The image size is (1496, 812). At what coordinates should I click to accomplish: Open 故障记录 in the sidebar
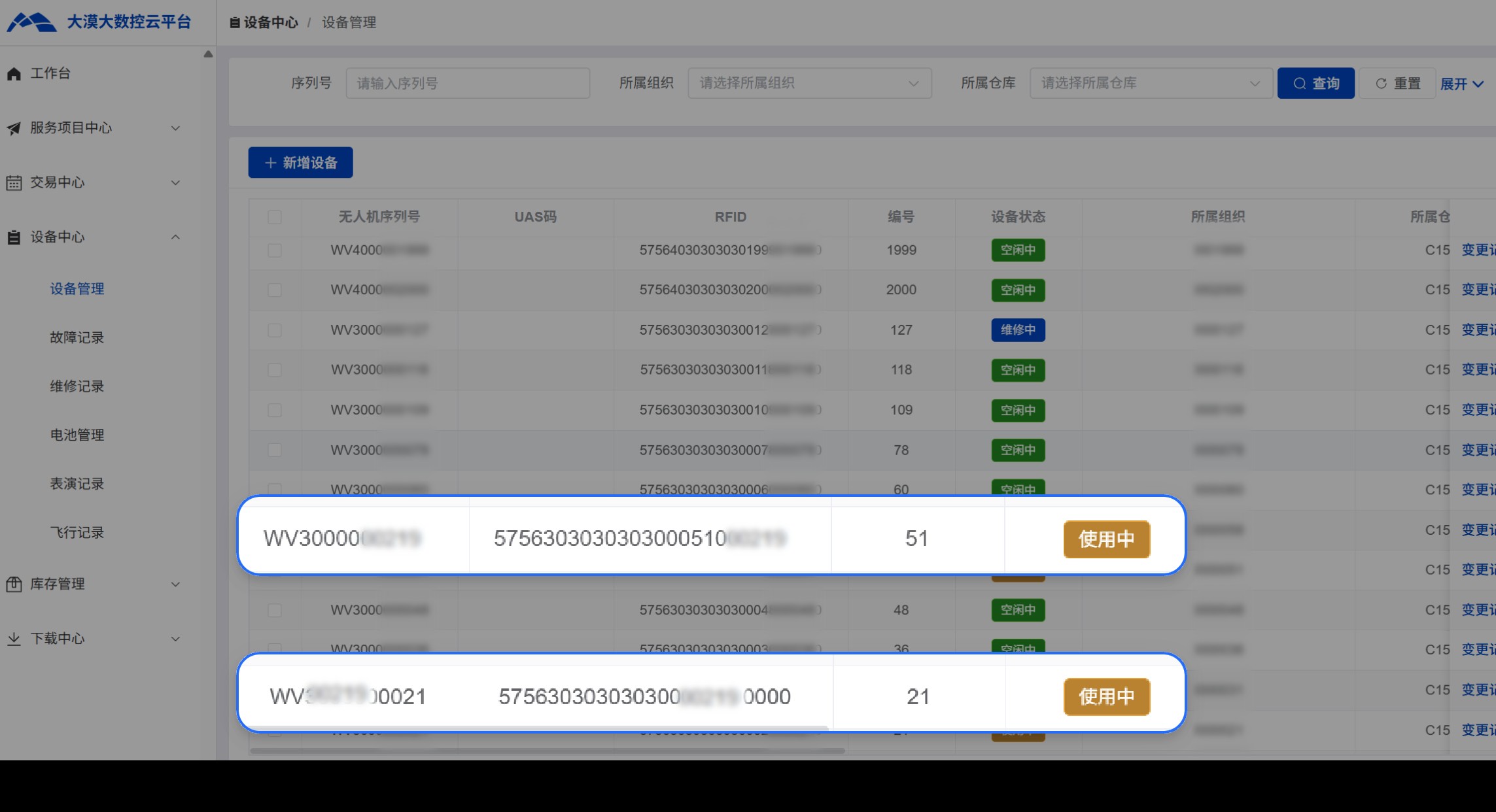(77, 337)
